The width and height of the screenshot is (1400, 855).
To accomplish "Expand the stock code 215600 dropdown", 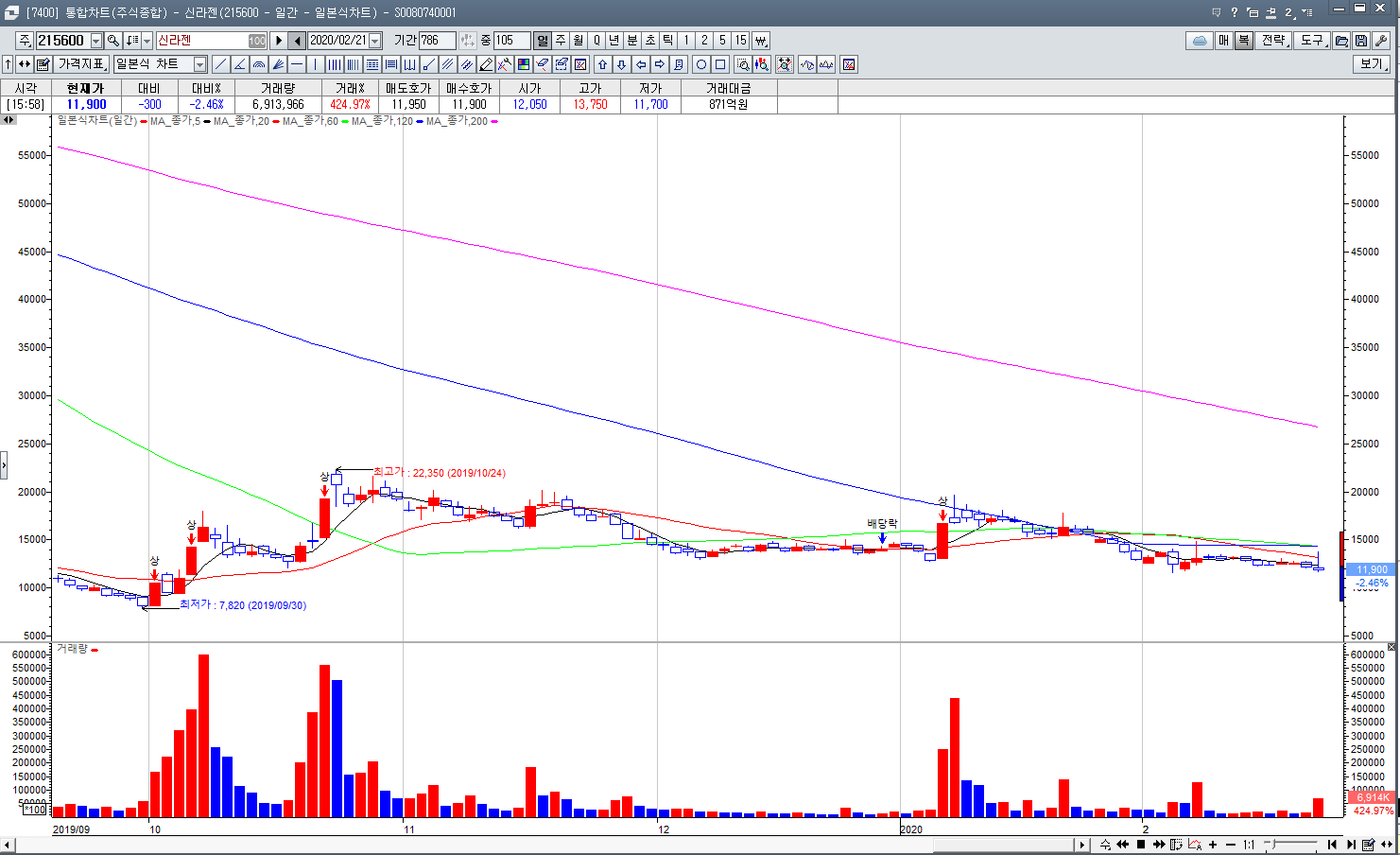I will click(x=96, y=41).
